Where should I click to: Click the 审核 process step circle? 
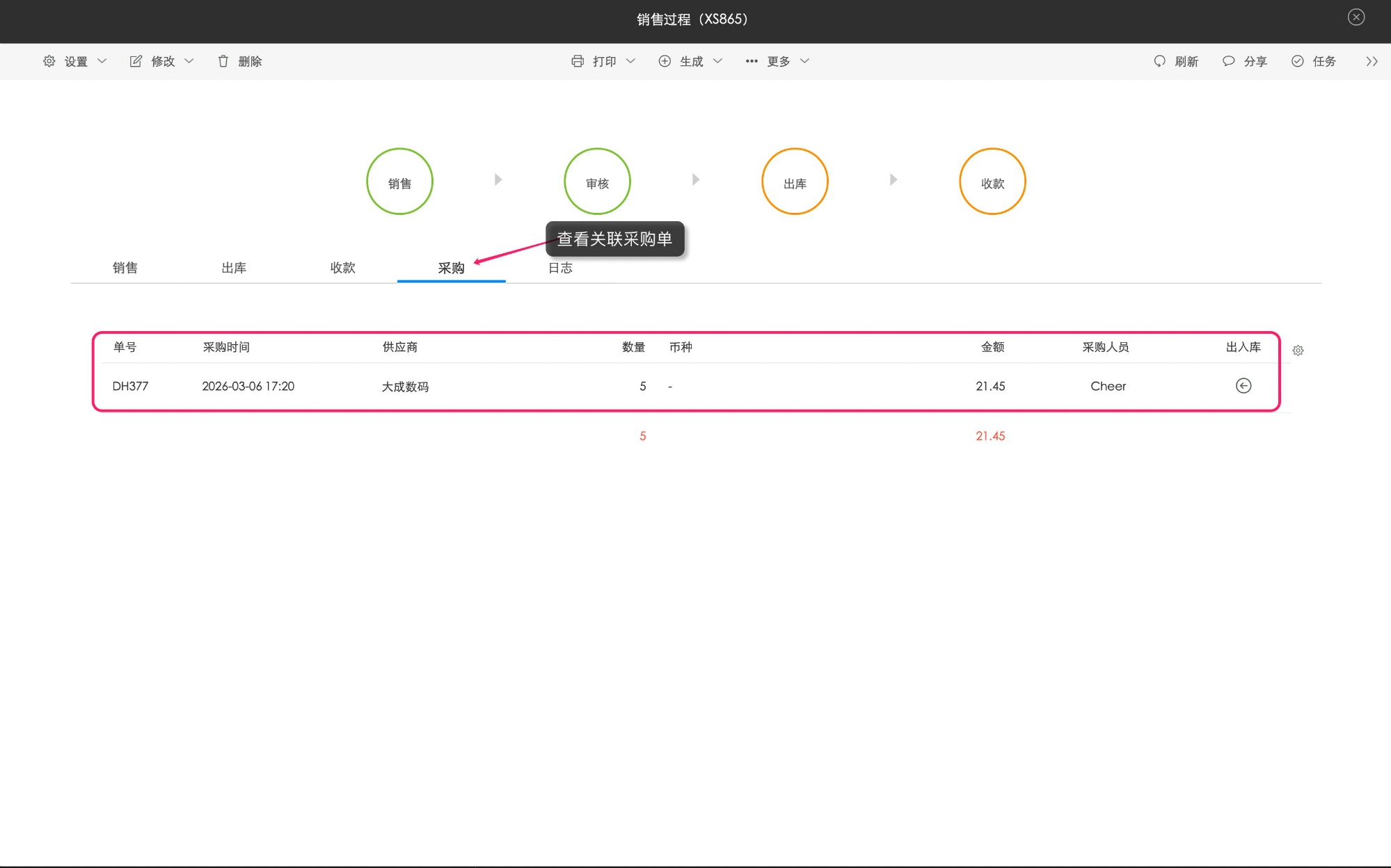(597, 182)
